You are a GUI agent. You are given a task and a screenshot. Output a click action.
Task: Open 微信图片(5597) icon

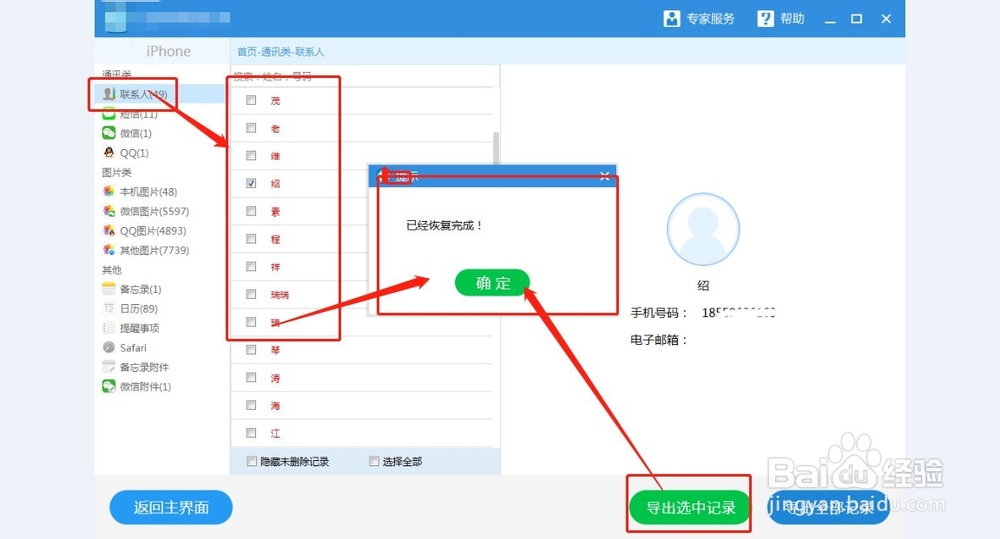(x=109, y=211)
